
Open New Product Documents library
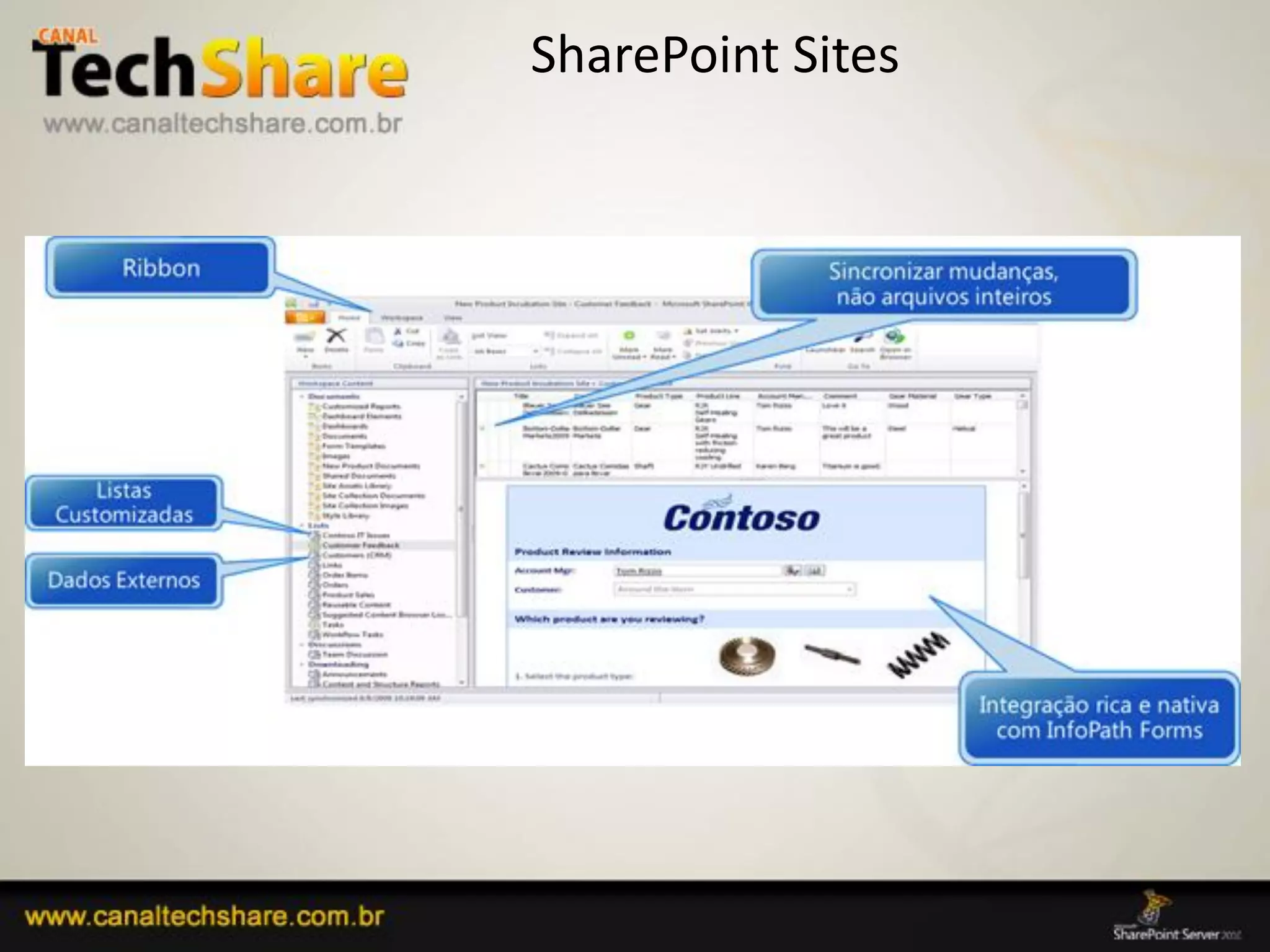[371, 466]
